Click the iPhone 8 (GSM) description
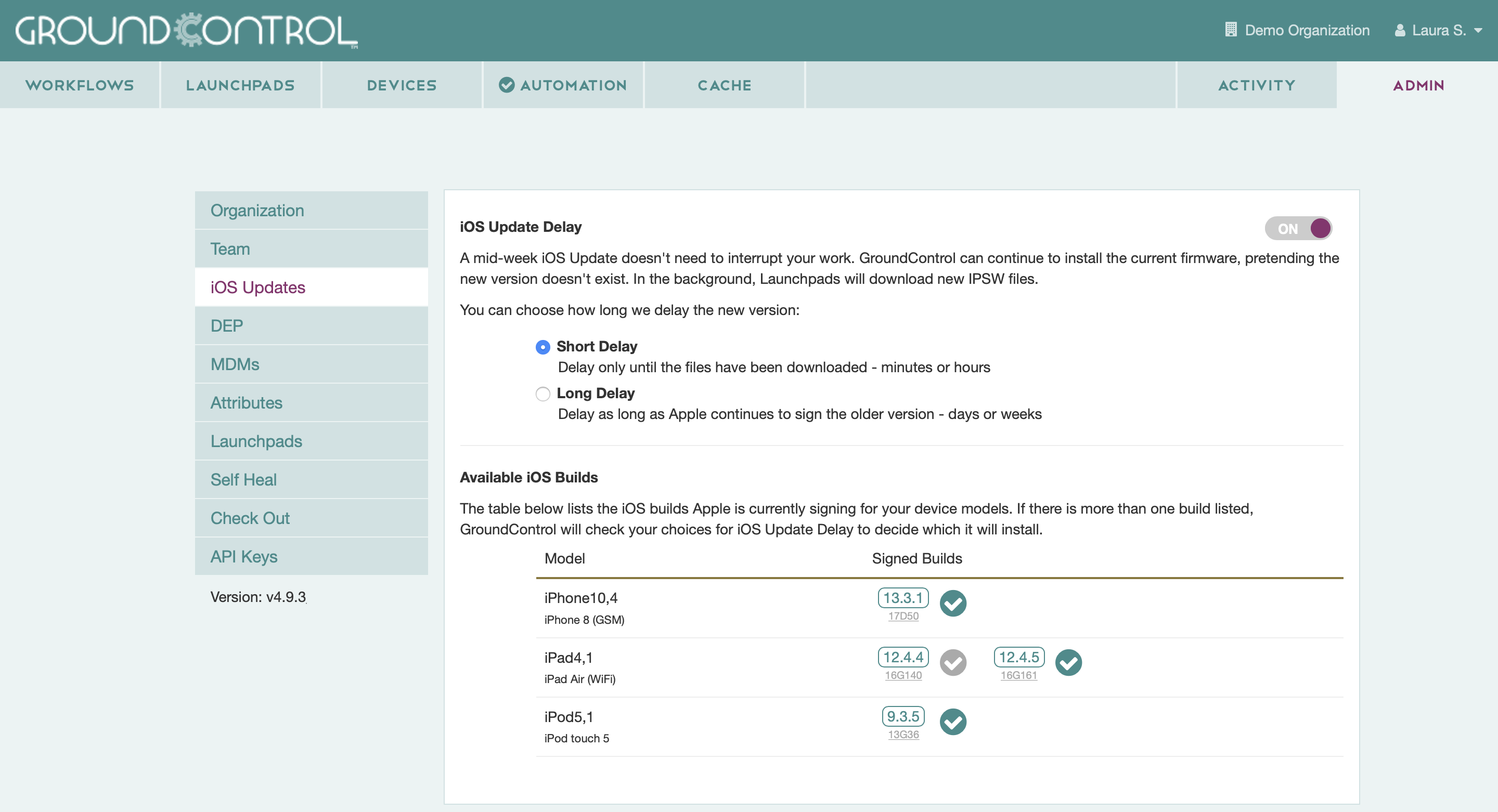1498x812 pixels. pos(585,620)
